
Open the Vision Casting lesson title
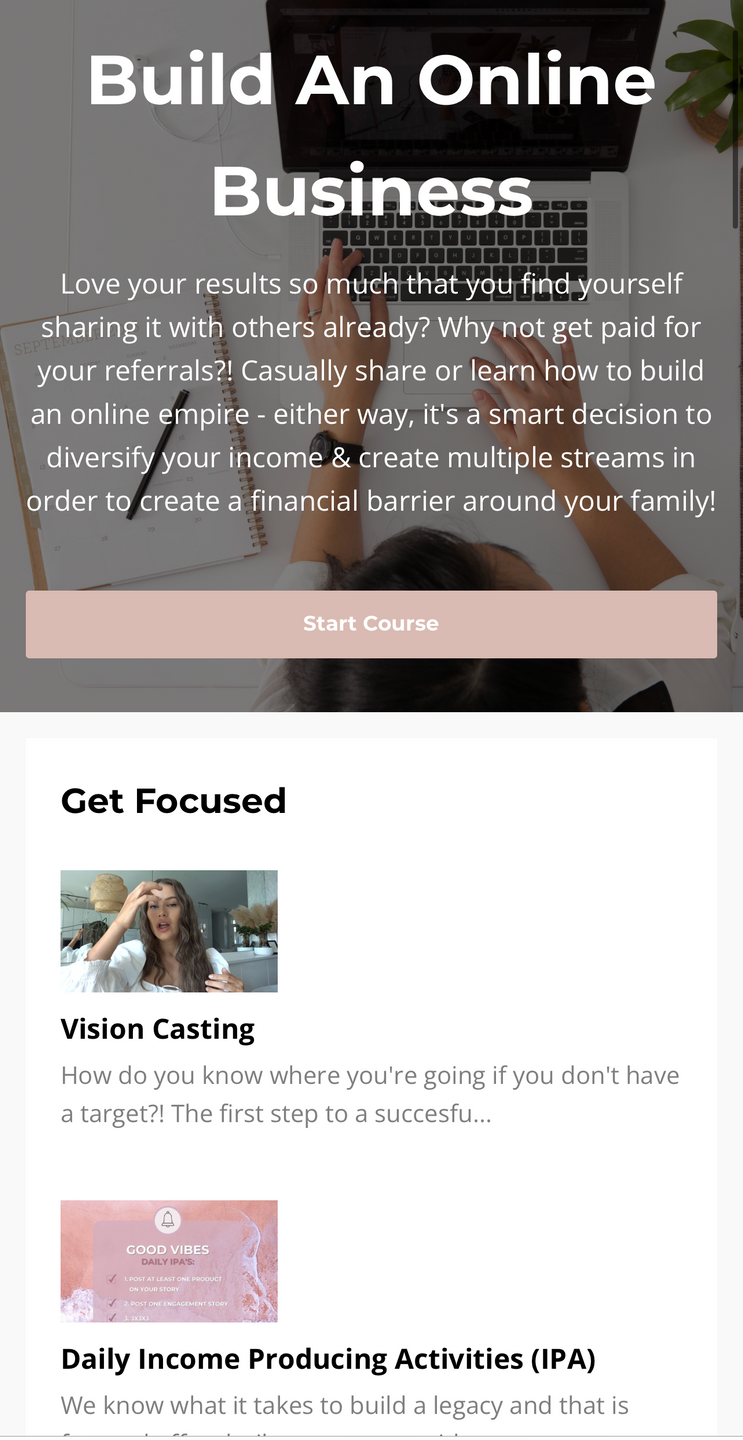click(x=158, y=1029)
